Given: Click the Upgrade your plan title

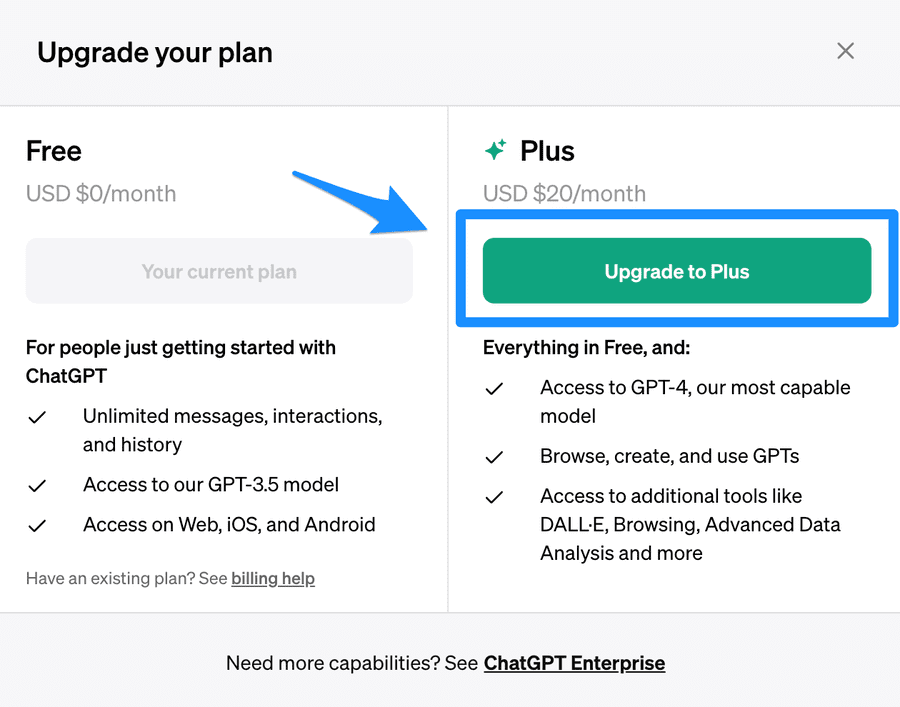Looking at the screenshot, I should click(155, 53).
